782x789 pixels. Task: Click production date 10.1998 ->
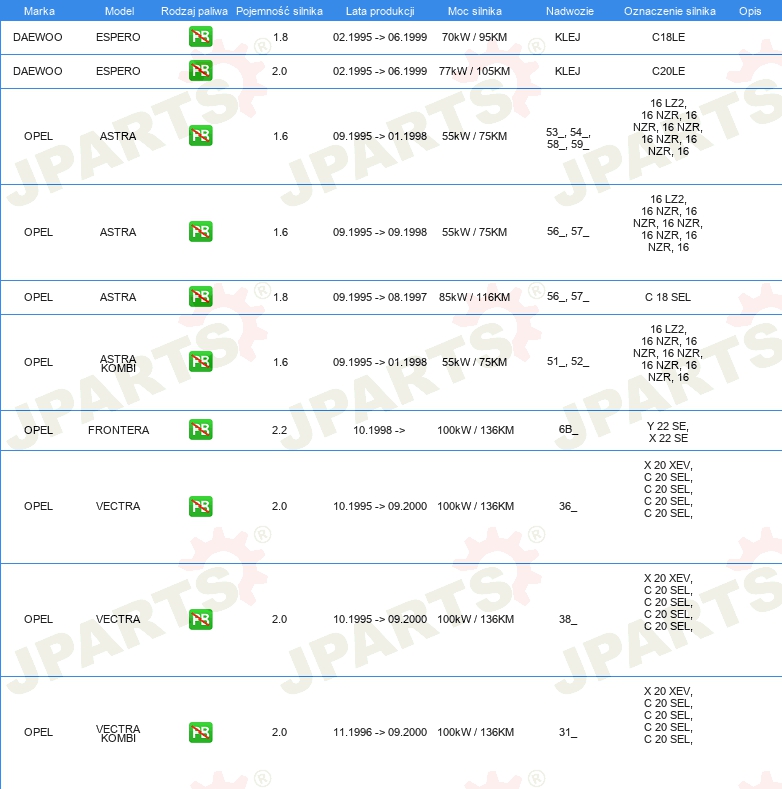pyautogui.click(x=379, y=430)
